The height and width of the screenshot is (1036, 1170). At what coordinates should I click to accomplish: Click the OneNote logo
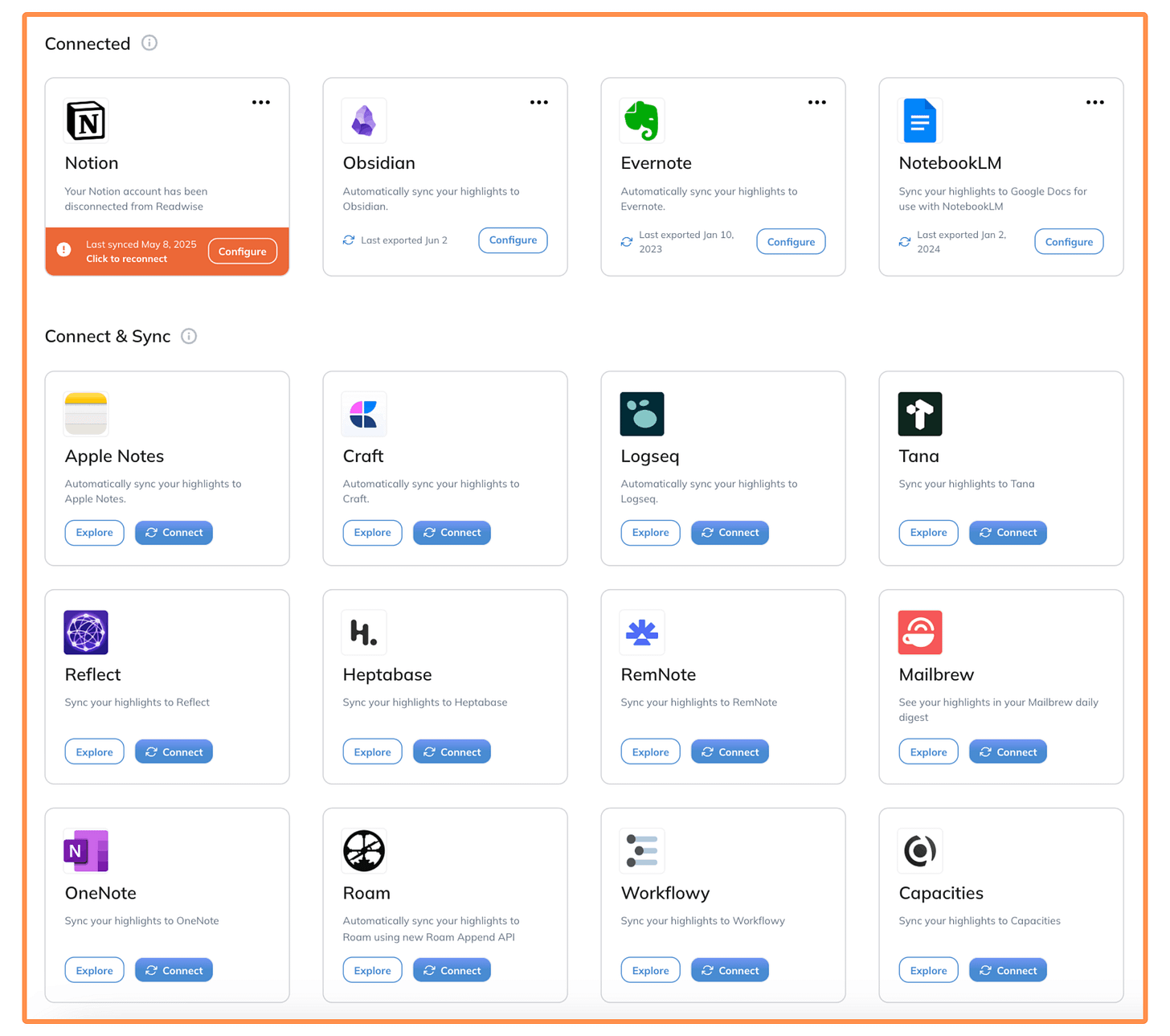(86, 851)
